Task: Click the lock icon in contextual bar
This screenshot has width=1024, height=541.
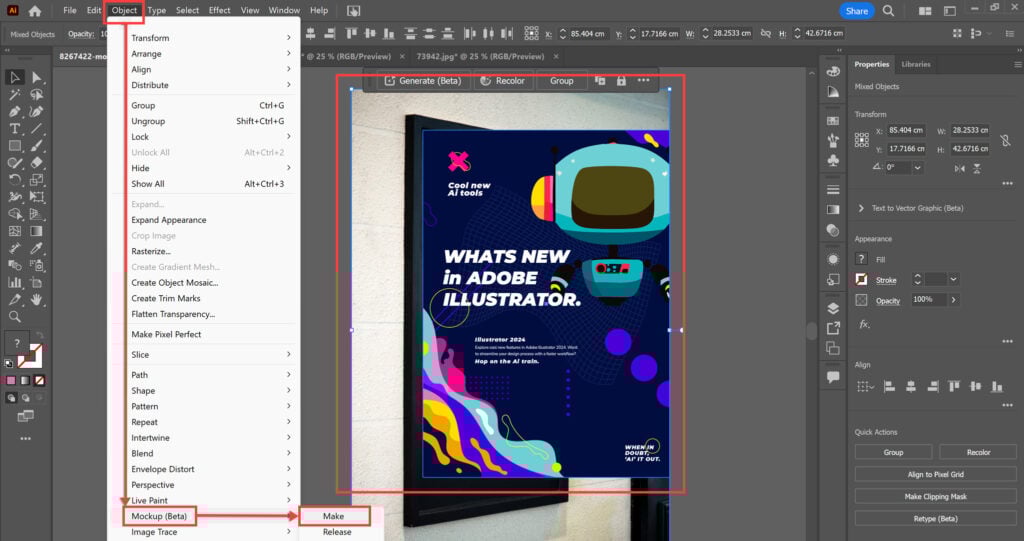Action: (621, 81)
